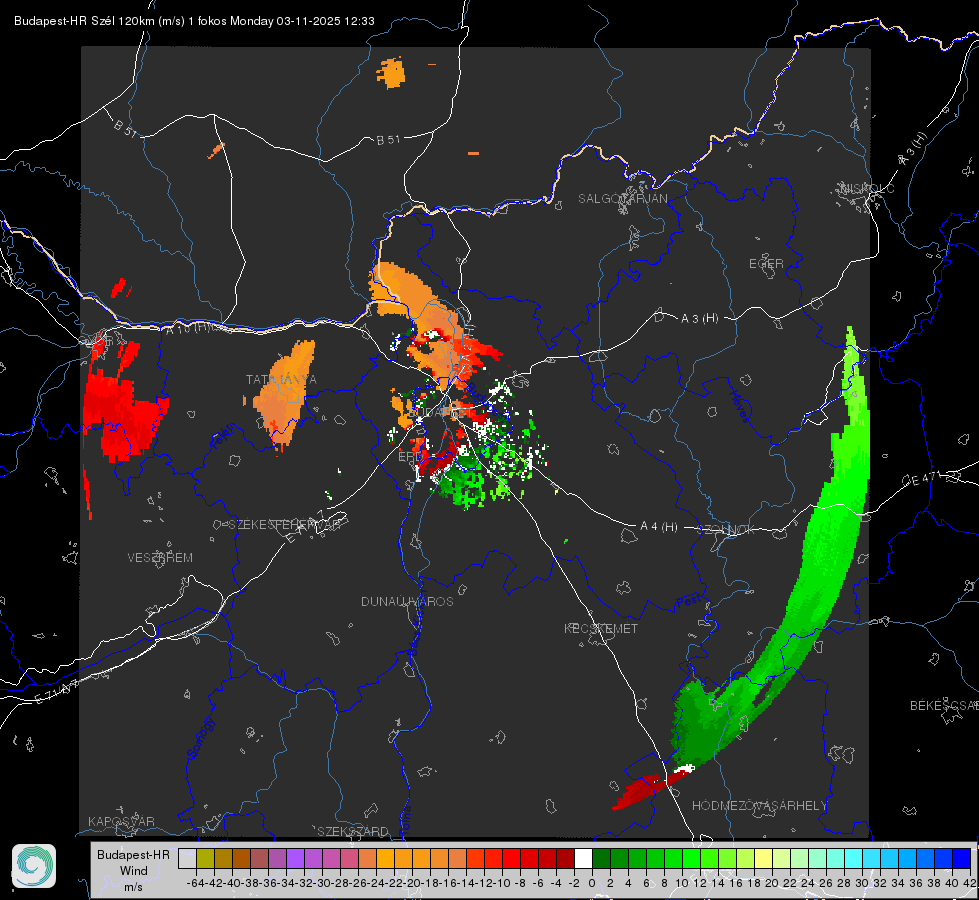Click the TATABÁNYA city label

click(x=281, y=380)
